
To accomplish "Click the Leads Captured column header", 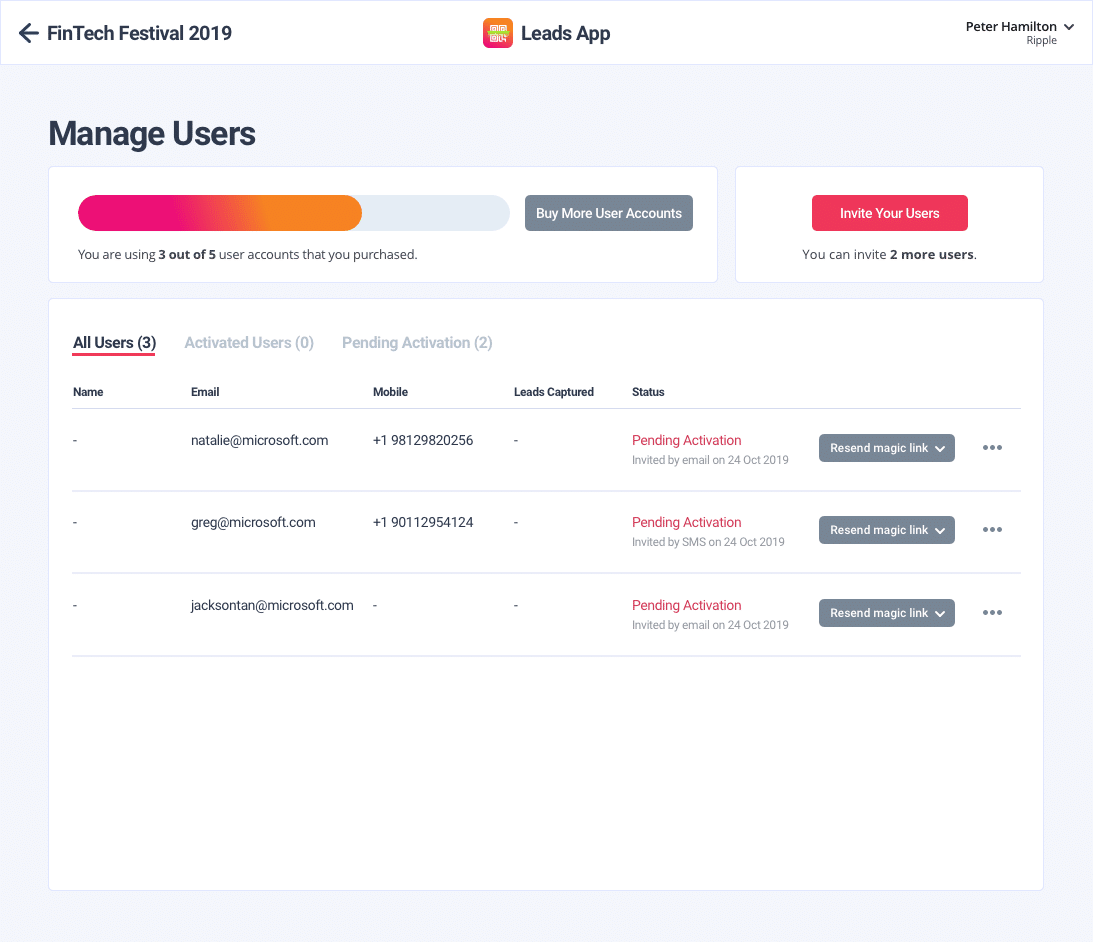I will (553, 392).
